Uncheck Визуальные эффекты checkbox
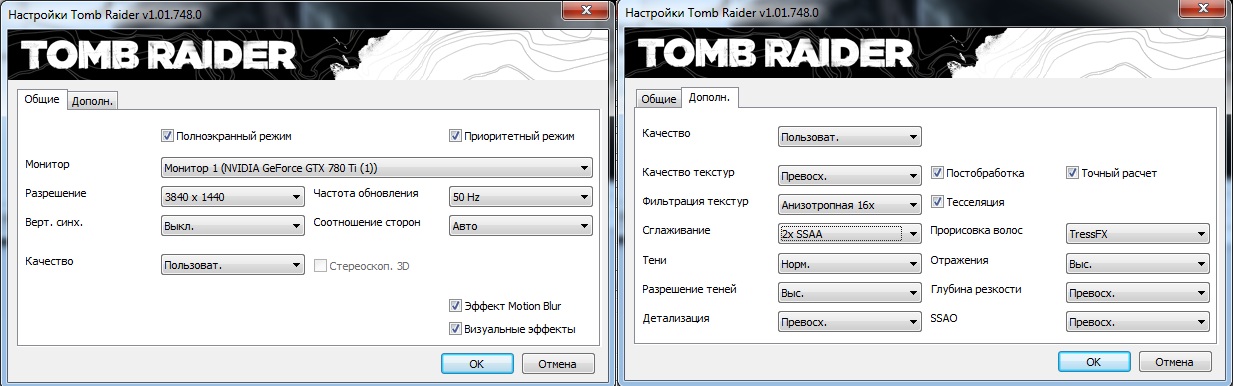This screenshot has height=386, width=1234. point(455,328)
